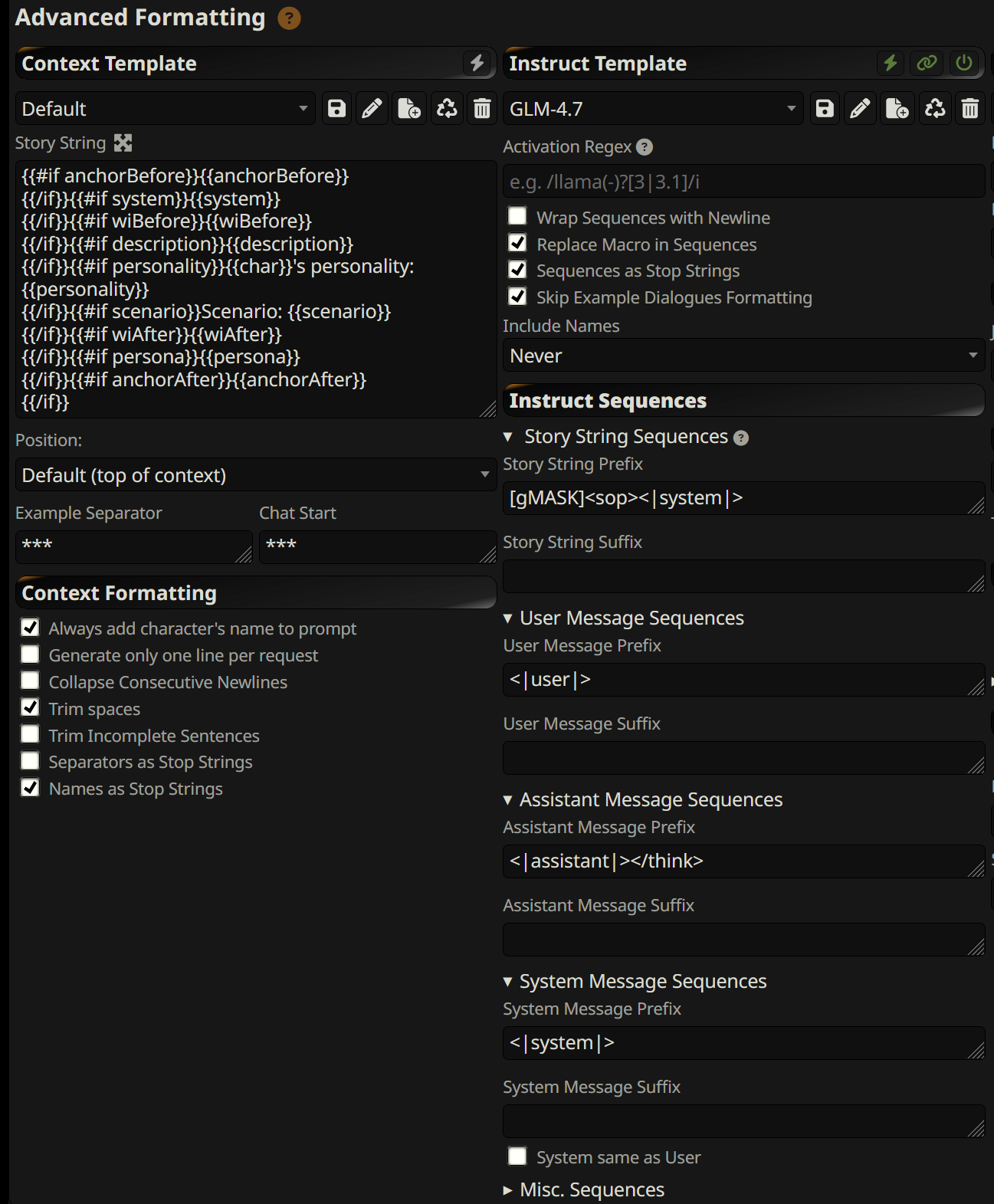Save the Default context template
Screen dimensions: 994x1204
(336, 109)
